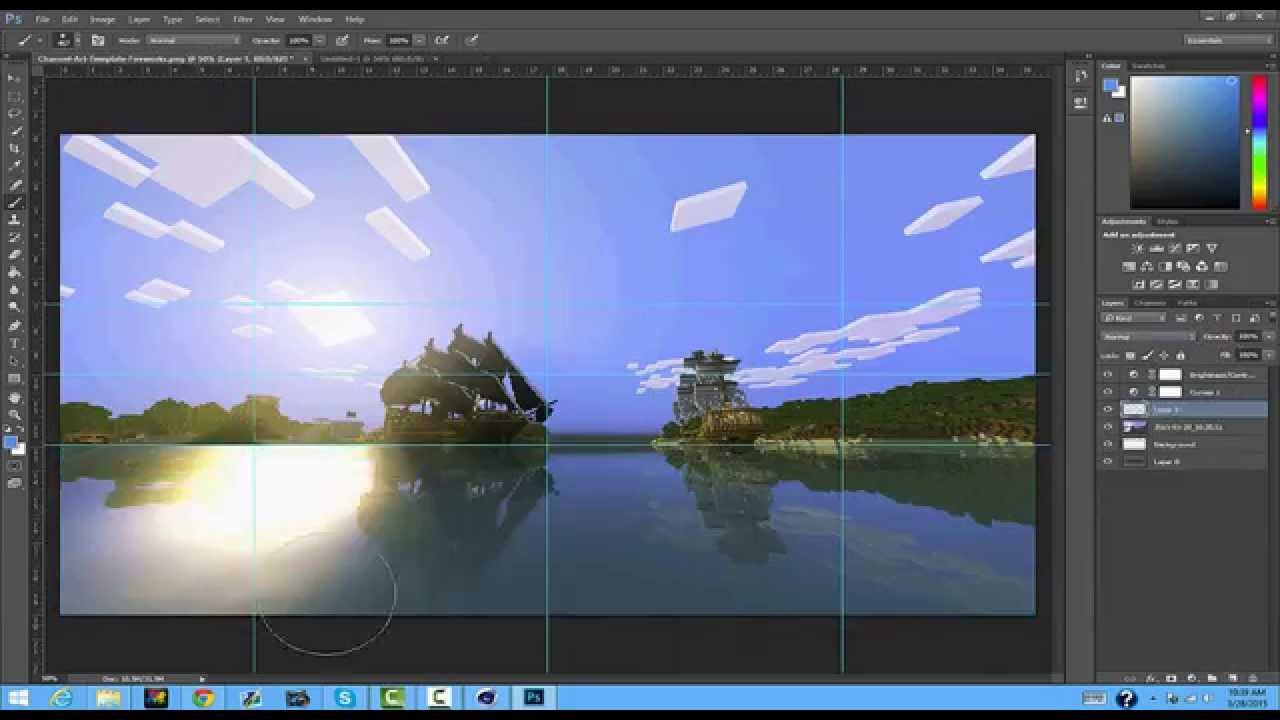Toggle pressure for opacity button

[x=342, y=40]
